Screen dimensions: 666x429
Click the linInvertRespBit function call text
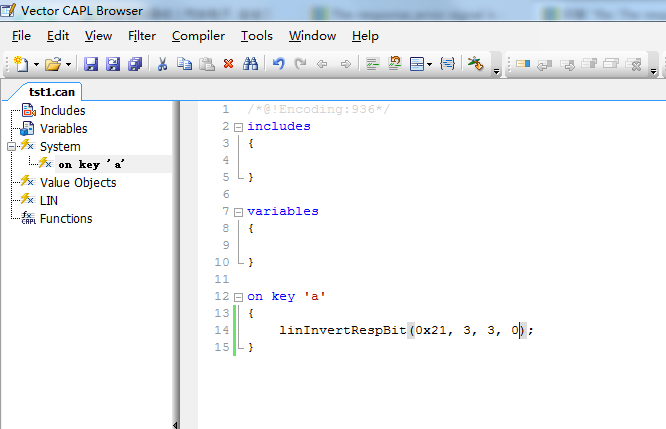342,330
